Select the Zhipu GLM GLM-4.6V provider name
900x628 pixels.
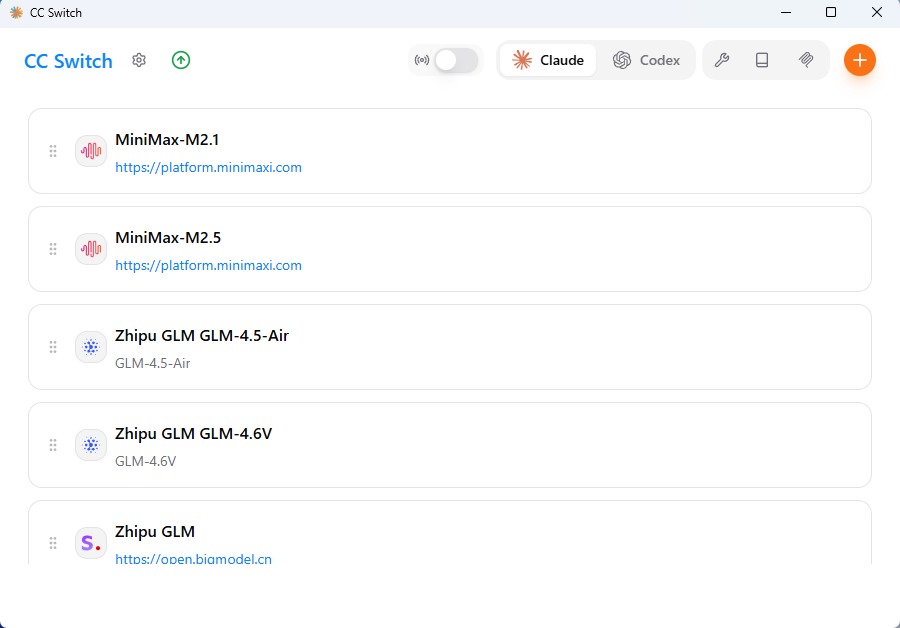pyautogui.click(x=193, y=433)
